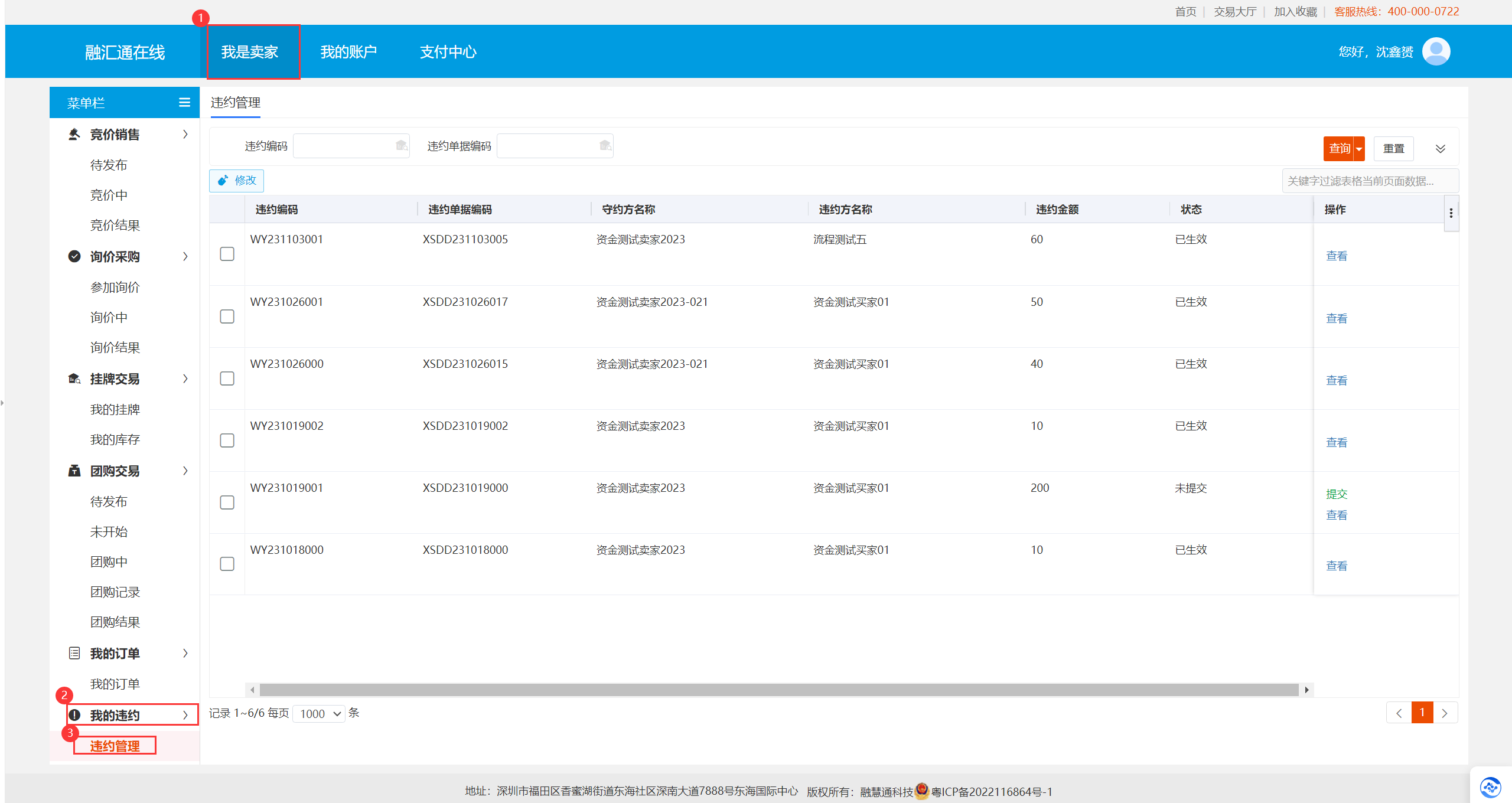Expand the 我的订单 menu chevron
Viewport: 1512px width, 803px height.
pos(185,653)
